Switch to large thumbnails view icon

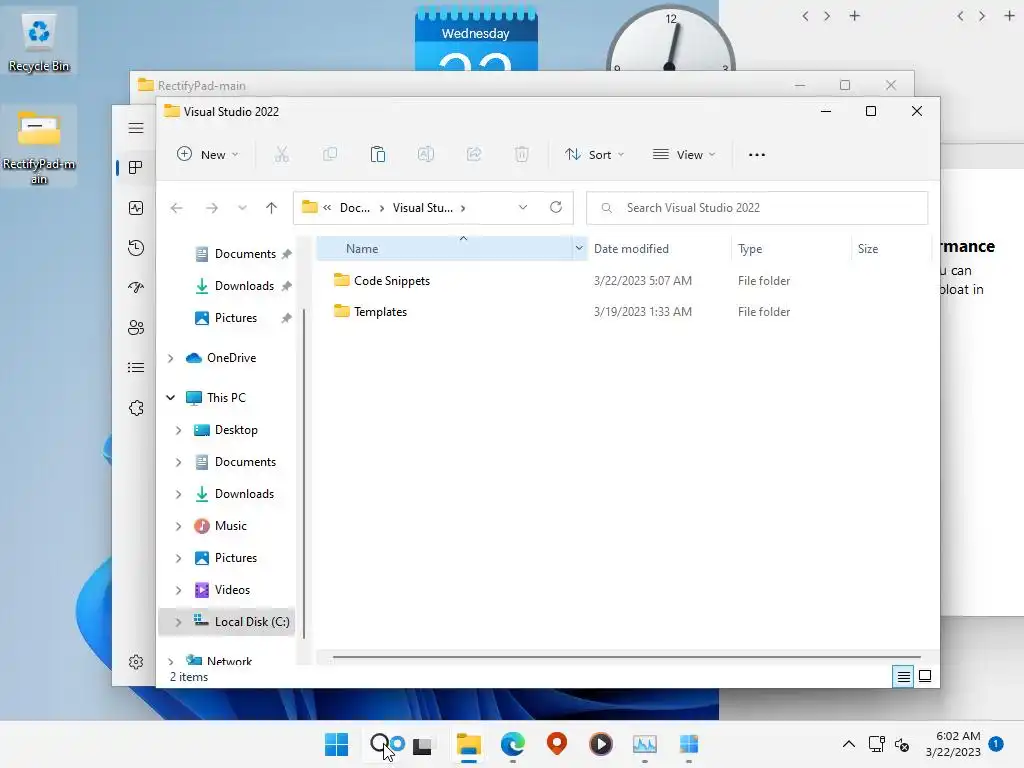coord(925,676)
